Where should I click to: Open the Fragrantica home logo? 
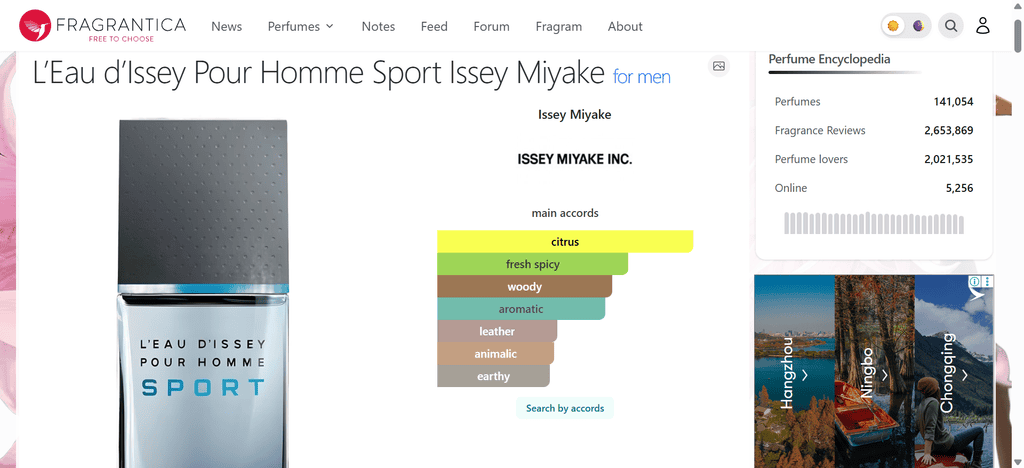(x=103, y=26)
